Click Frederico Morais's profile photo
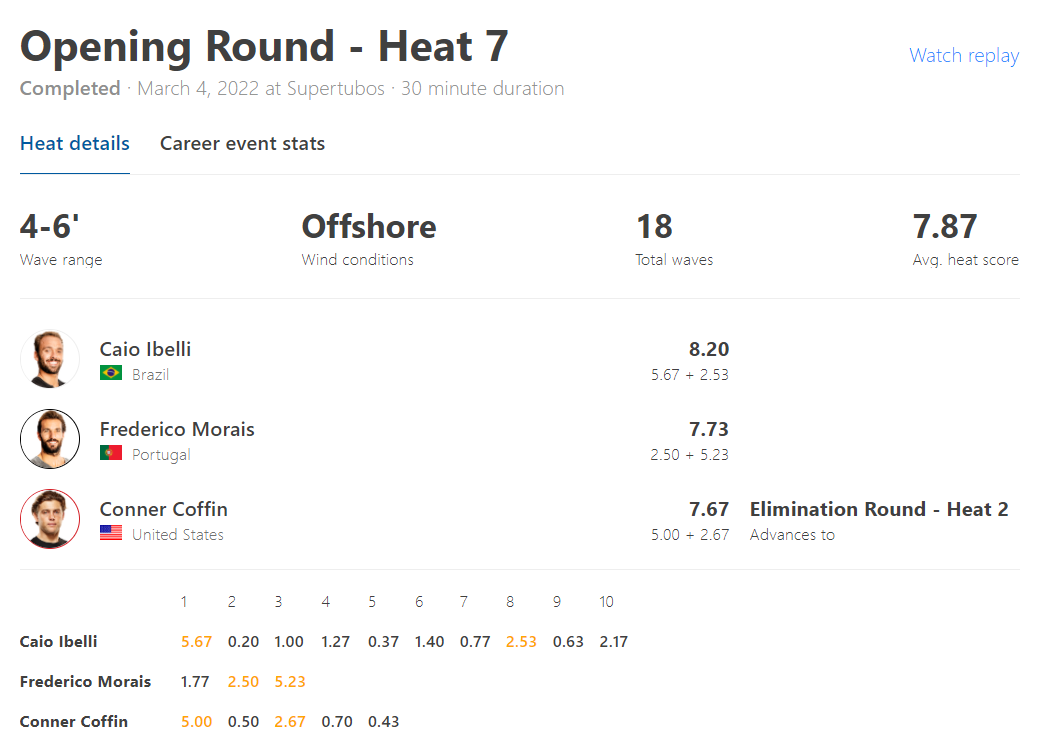This screenshot has width=1042, height=756. coord(50,439)
